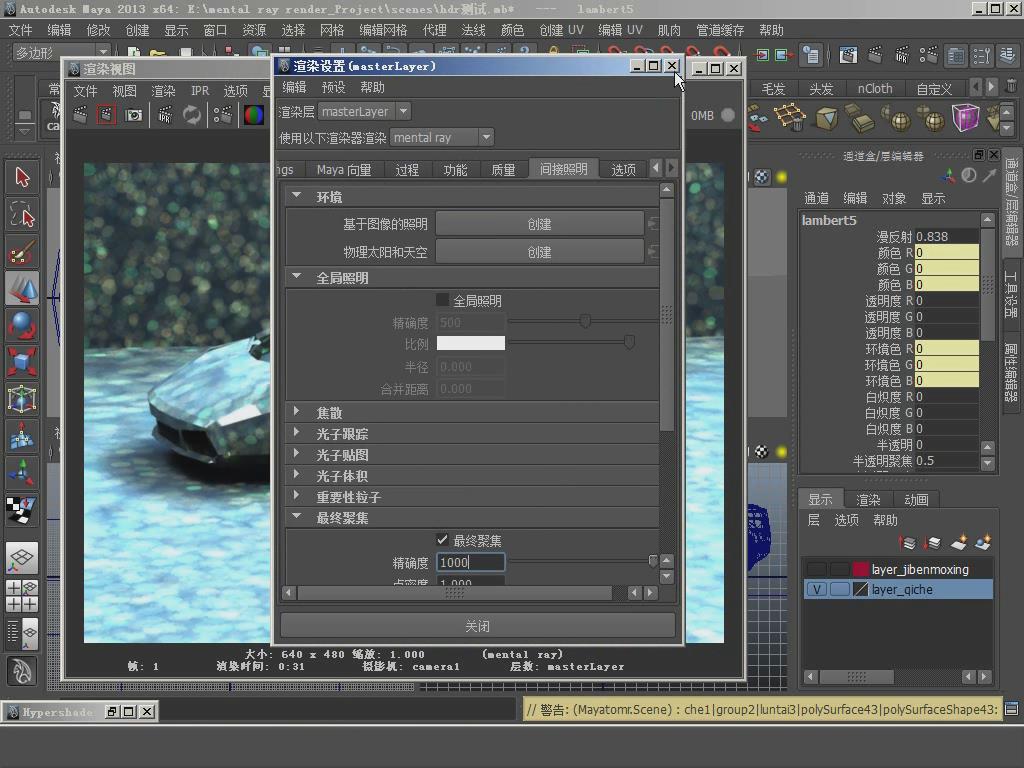
Task: Select the layer_jibenmoxing layer name
Action: point(920,569)
